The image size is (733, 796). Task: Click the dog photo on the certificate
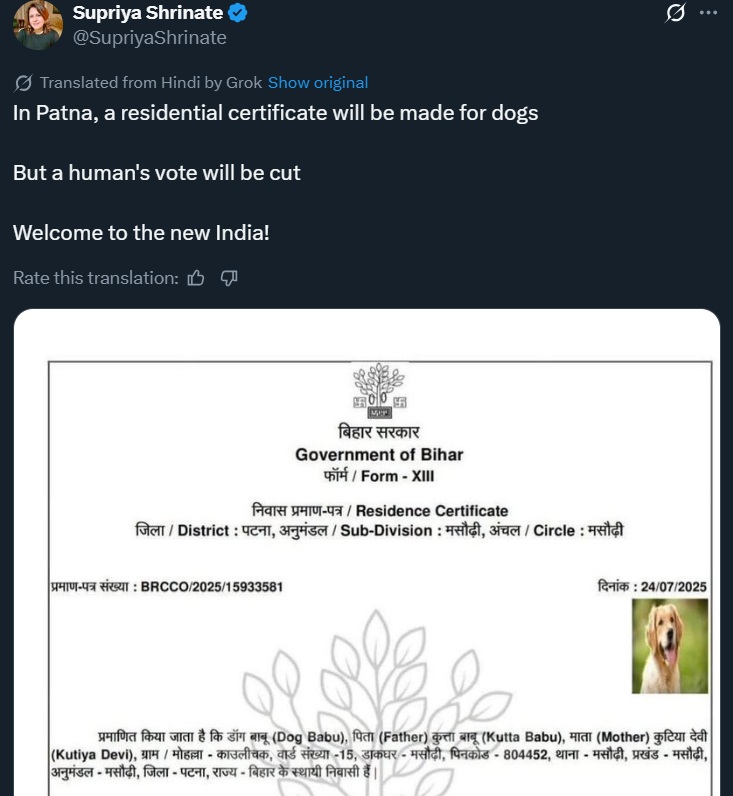click(669, 646)
